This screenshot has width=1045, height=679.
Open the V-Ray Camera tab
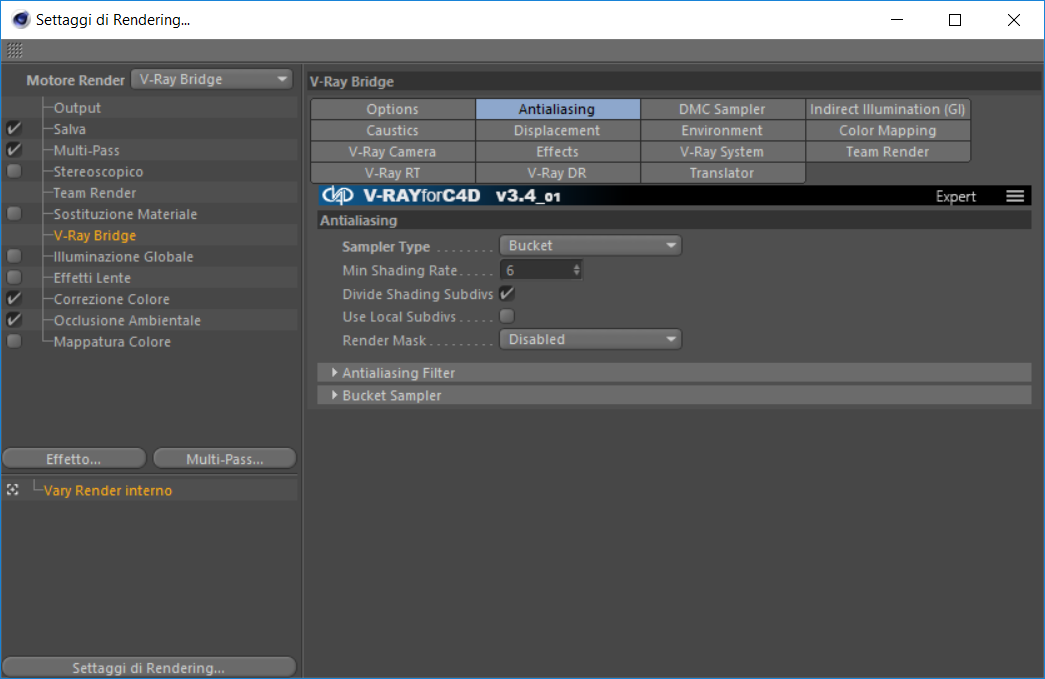[393, 151]
